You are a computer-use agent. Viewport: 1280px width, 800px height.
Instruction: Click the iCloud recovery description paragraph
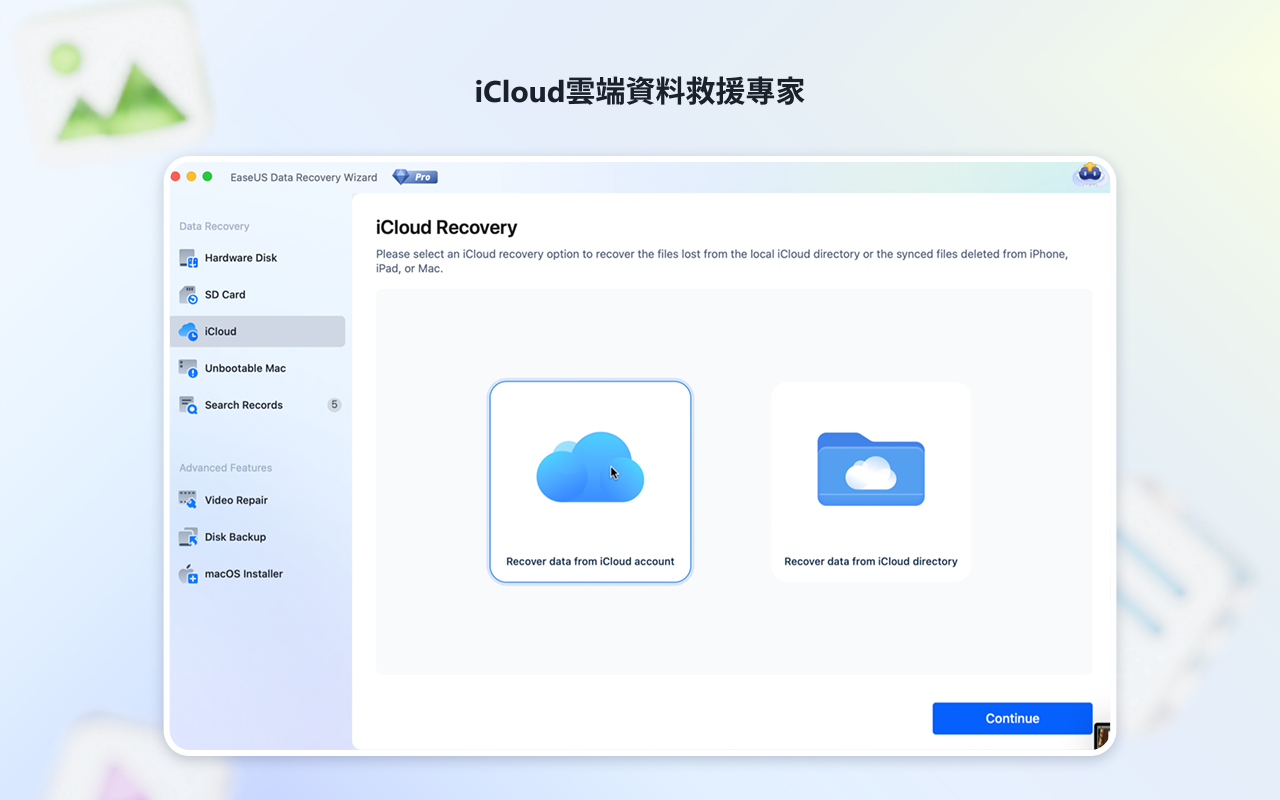[x=721, y=261]
